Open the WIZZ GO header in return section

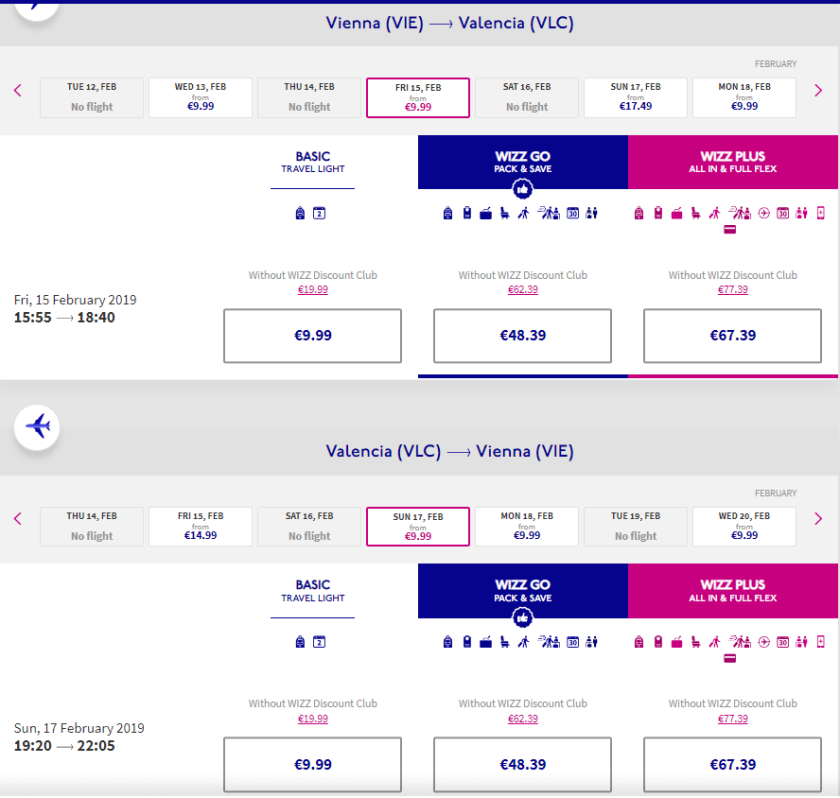tap(522, 590)
